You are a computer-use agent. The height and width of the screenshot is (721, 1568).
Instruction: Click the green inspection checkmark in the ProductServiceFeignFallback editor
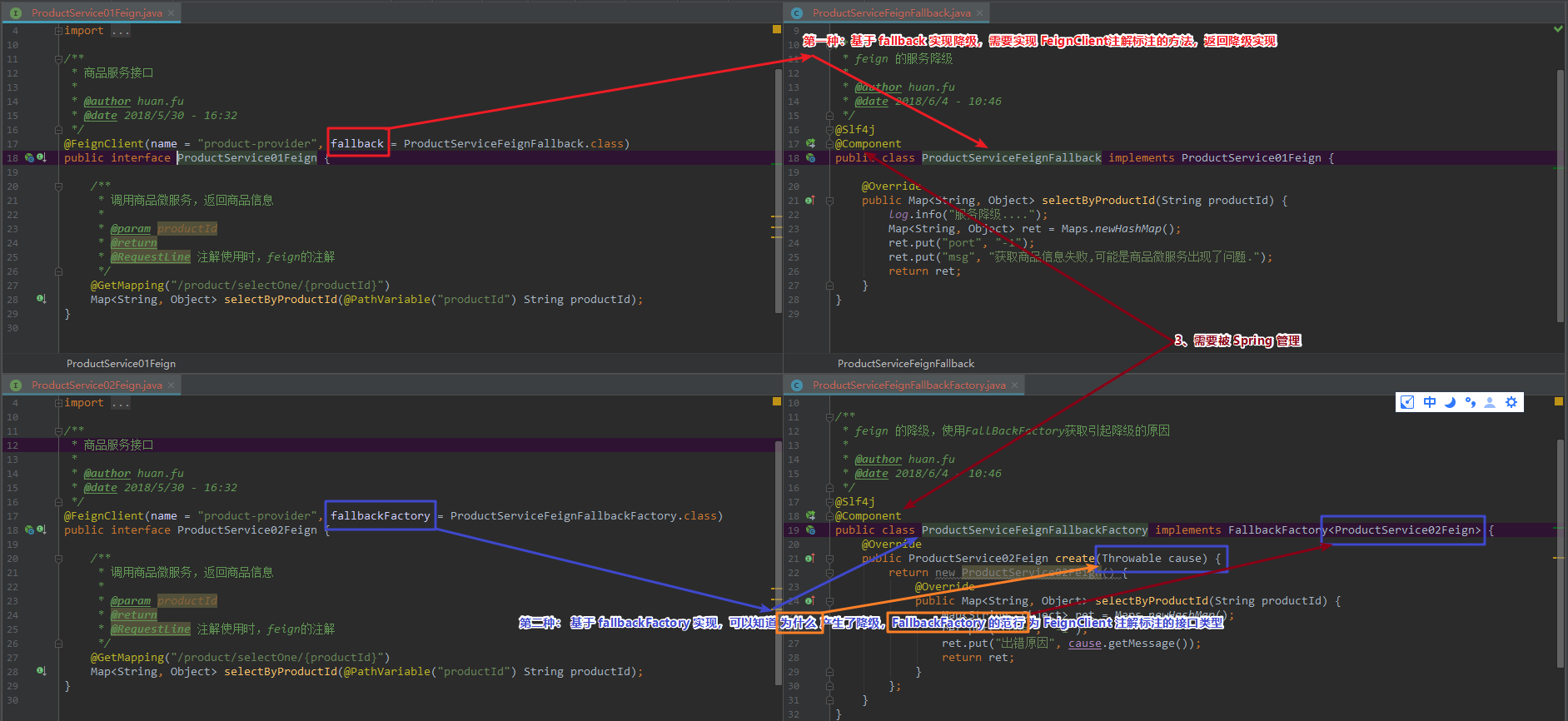click(1558, 29)
